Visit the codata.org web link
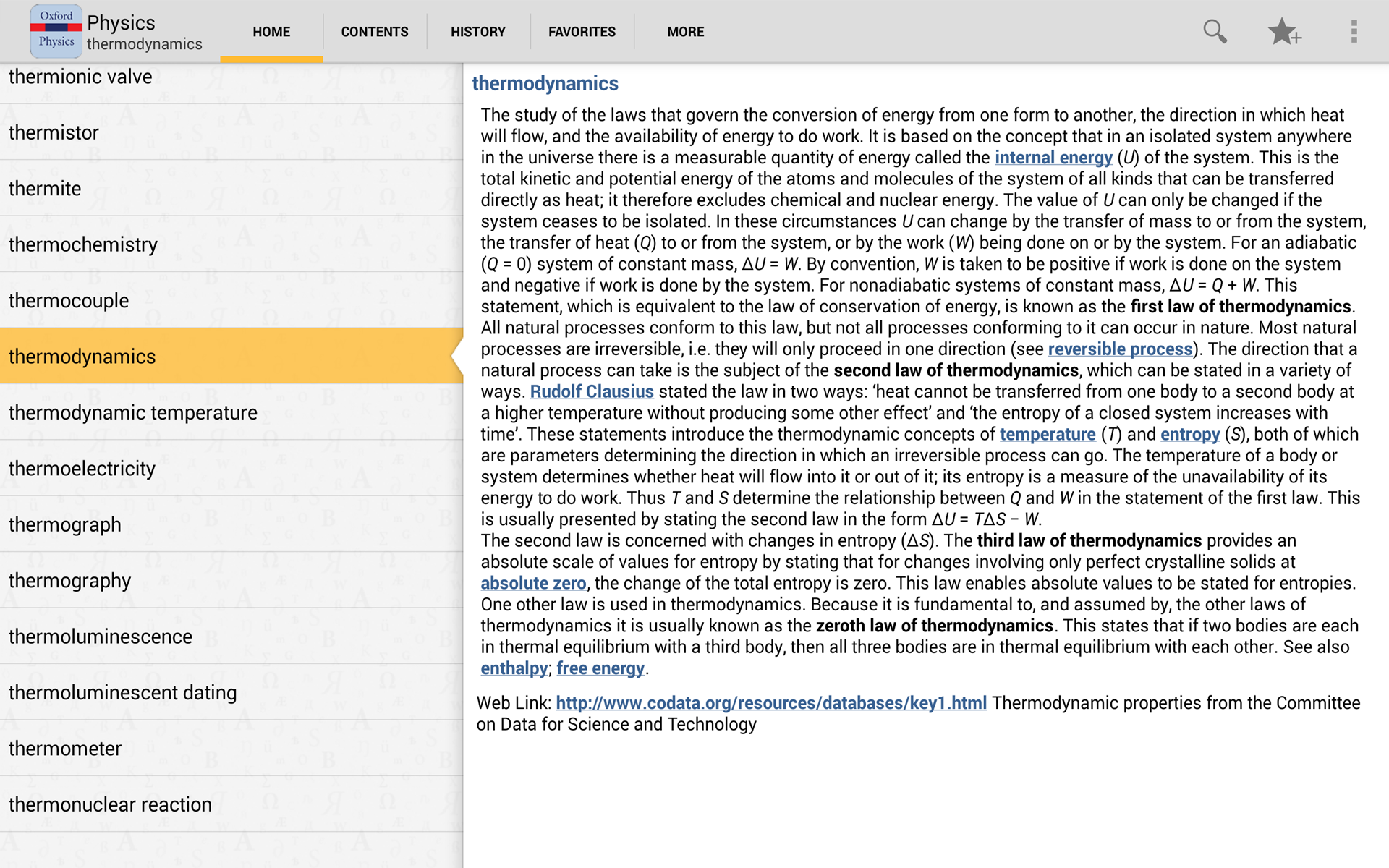Image resolution: width=1389 pixels, height=868 pixels. pos(771,702)
